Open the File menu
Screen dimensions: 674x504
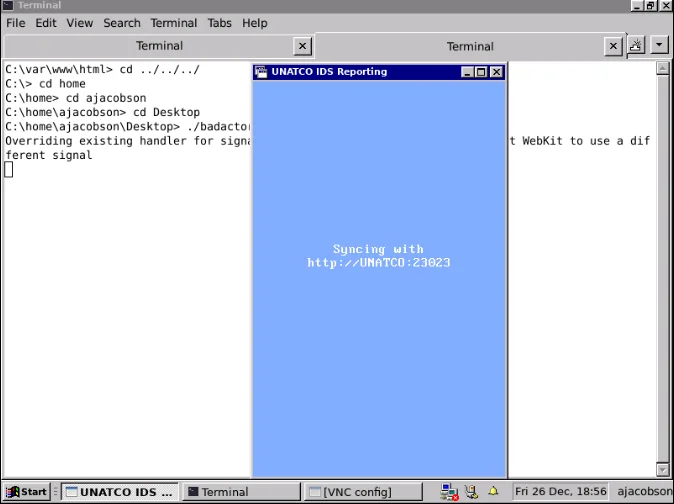(x=16, y=23)
